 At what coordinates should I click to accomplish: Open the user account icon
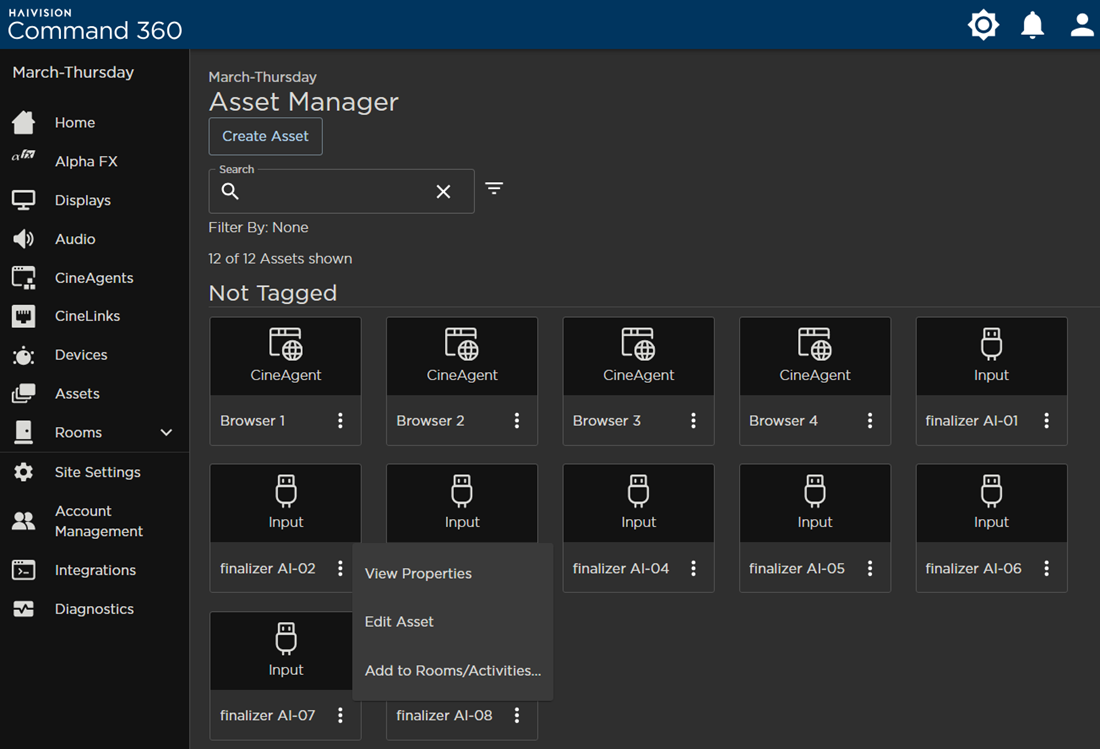(1082, 25)
